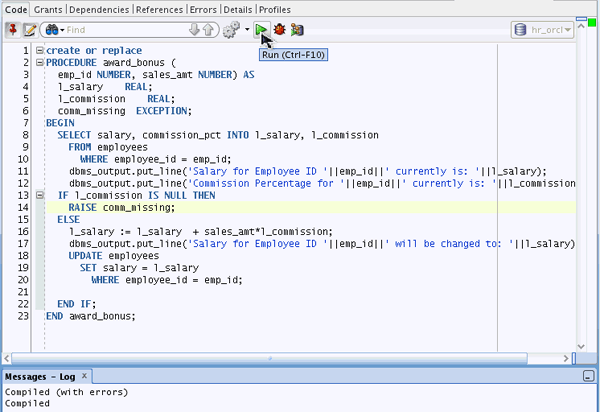Click the red Debug bug icon

click(x=279, y=30)
